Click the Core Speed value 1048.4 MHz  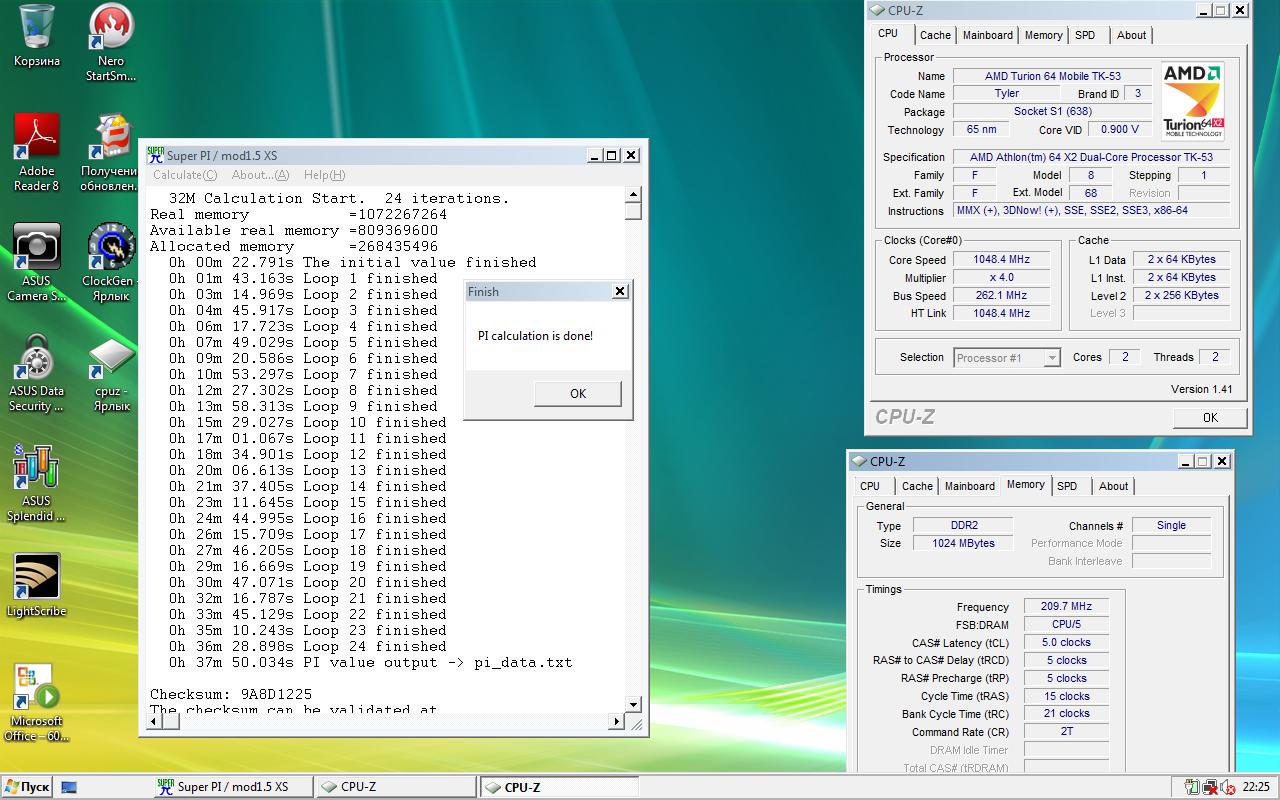pos(1001,259)
